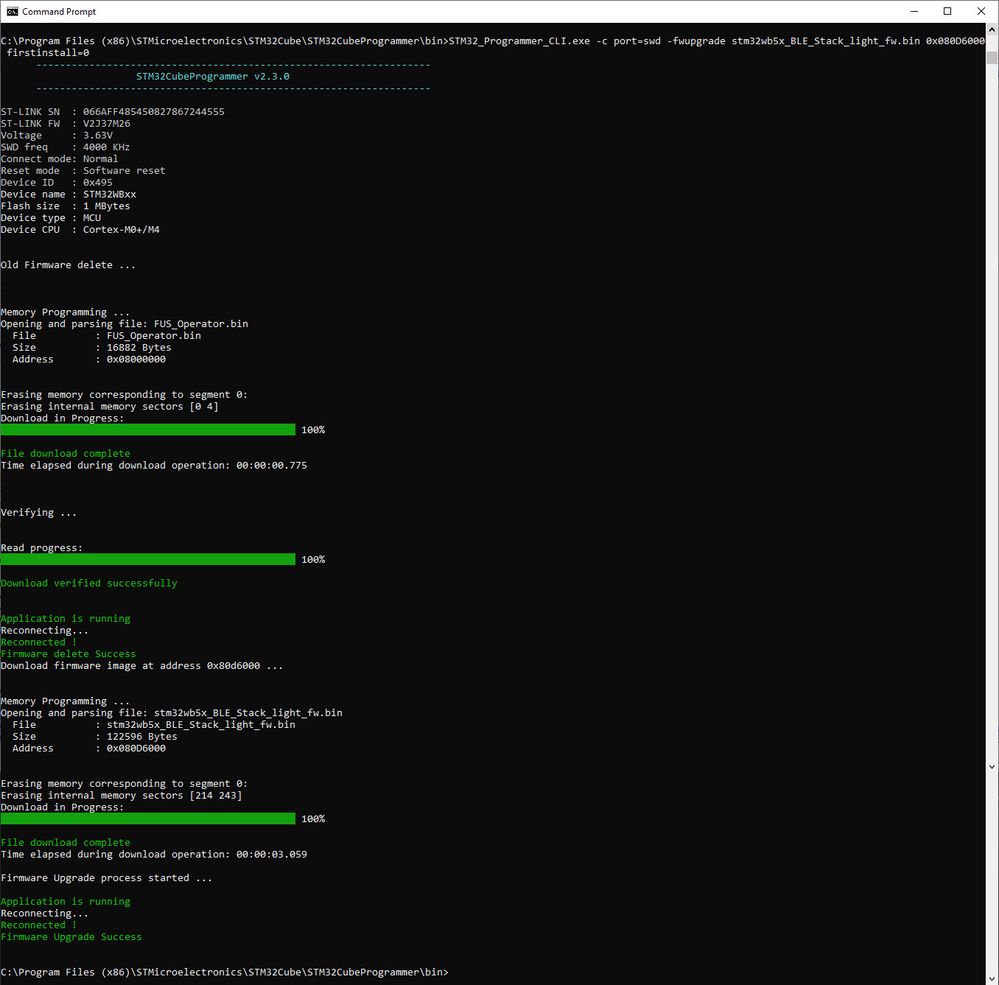Click the 'Connect mode: Normal' line
Screen dimensions: 999x985
59,159
